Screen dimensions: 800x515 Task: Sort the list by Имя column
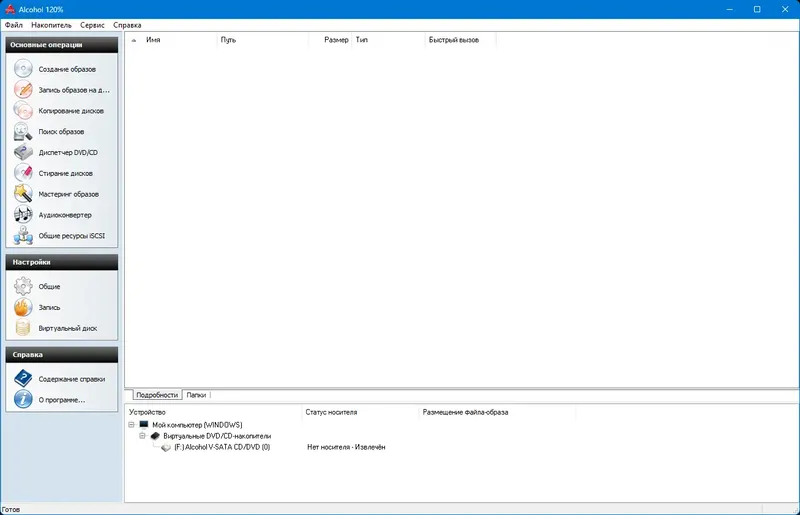(171, 40)
